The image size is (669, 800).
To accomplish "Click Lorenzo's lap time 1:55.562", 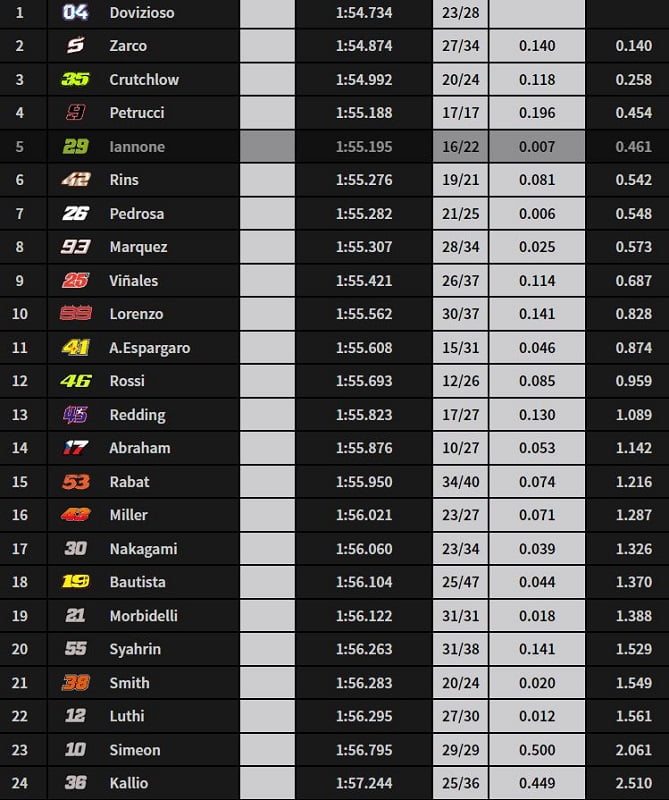I will coord(364,314).
